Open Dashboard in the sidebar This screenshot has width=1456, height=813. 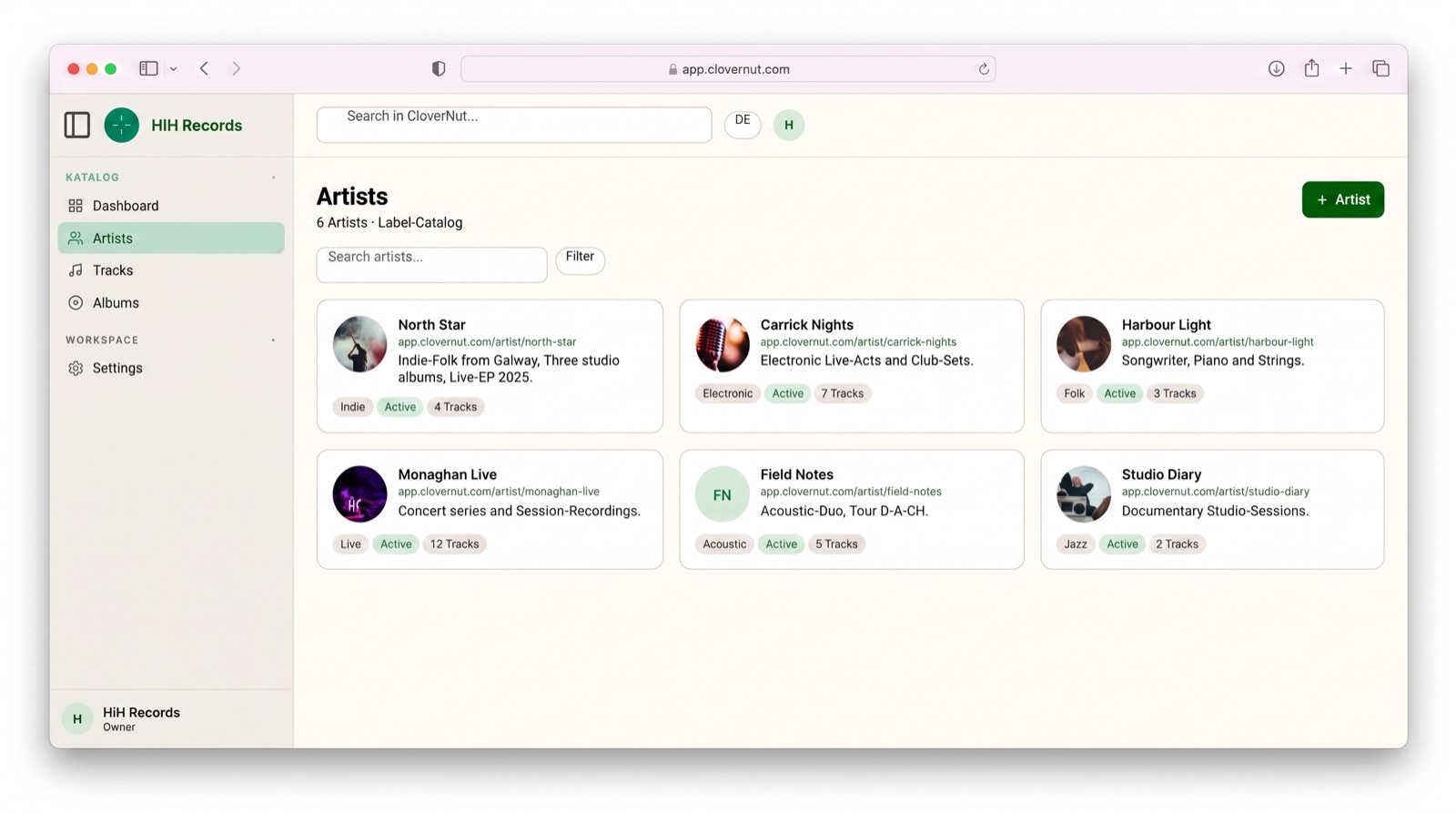[171, 206]
